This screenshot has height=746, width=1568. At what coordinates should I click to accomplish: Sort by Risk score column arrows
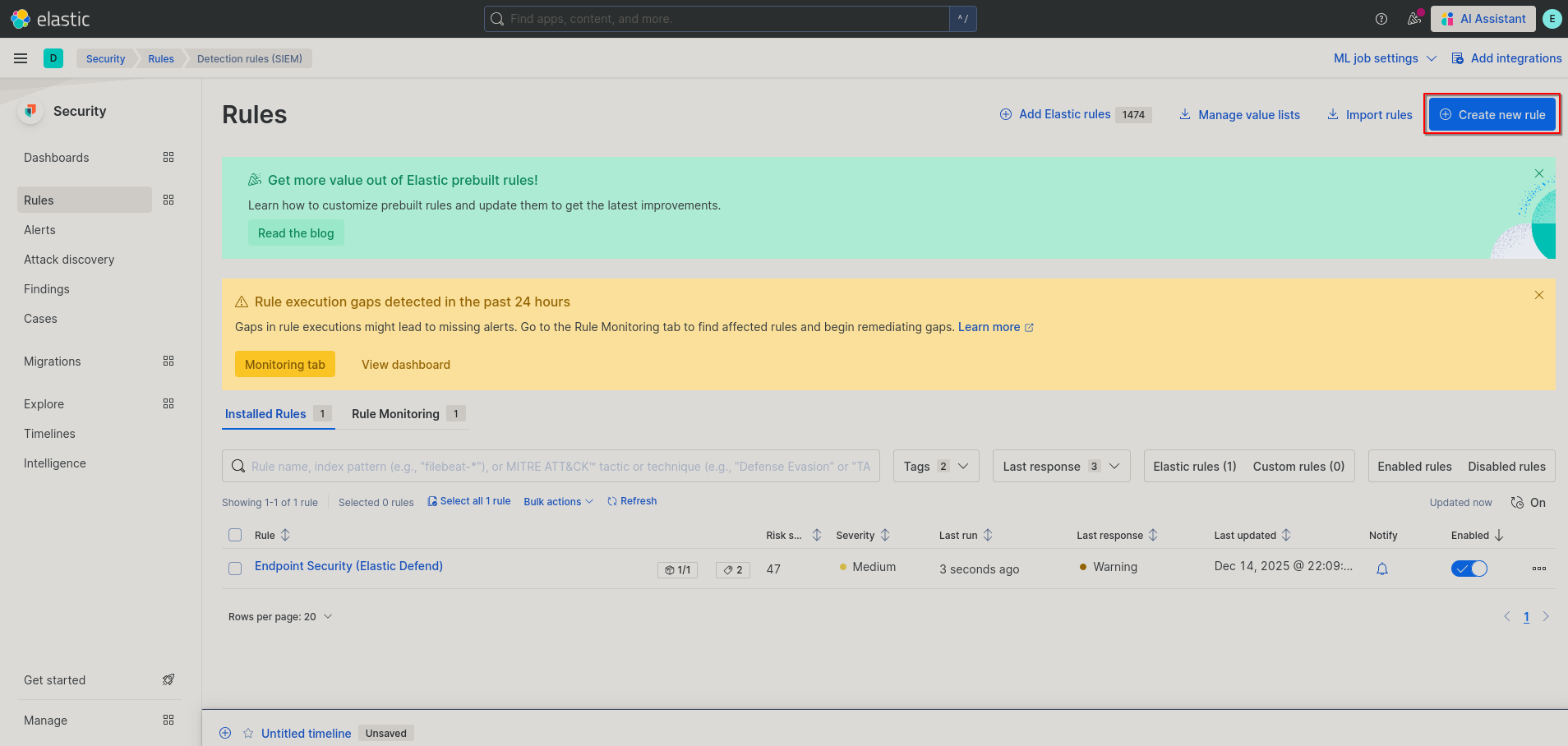pyautogui.click(x=817, y=535)
